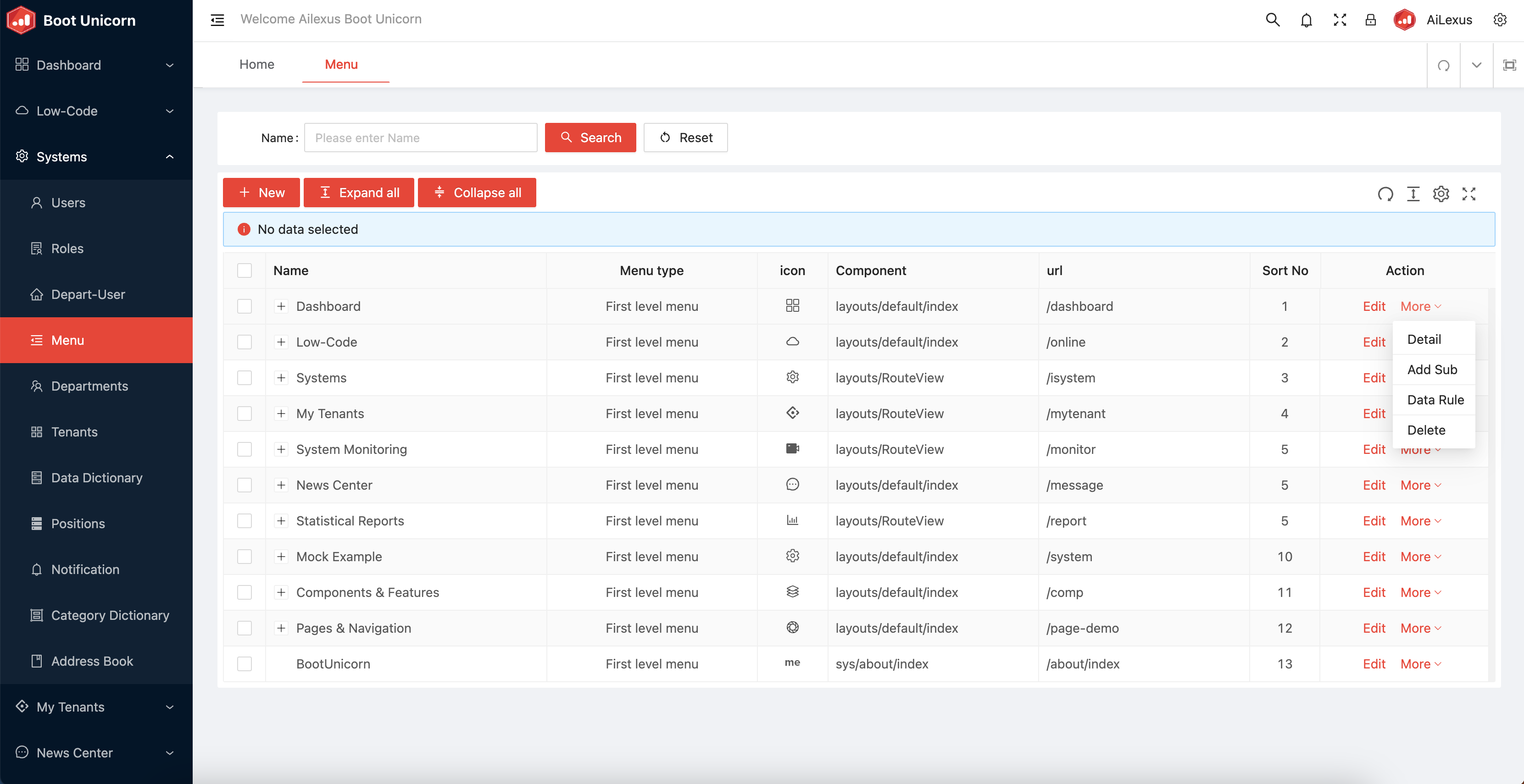Tick the Systems row checkbox
1524x784 pixels.
[245, 378]
